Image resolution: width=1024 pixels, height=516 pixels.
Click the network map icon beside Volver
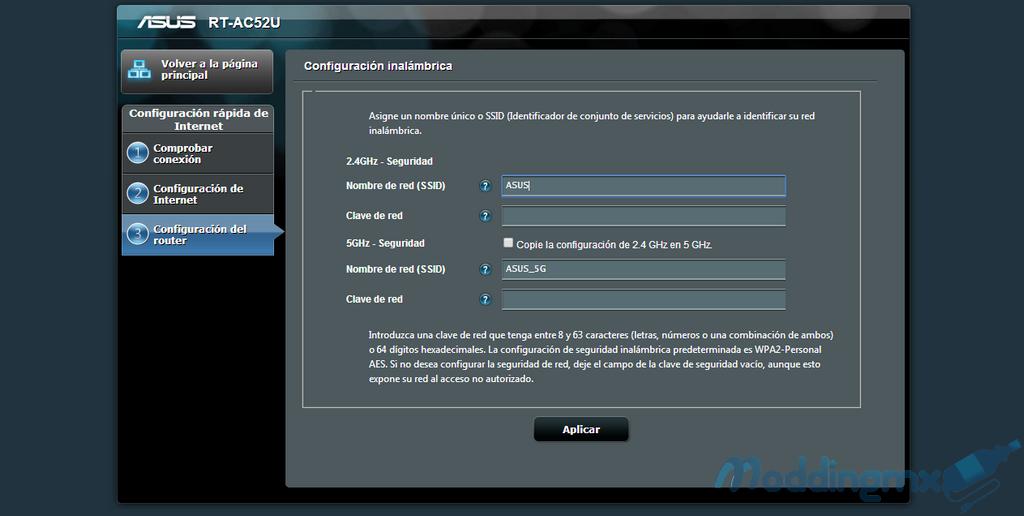coord(139,69)
